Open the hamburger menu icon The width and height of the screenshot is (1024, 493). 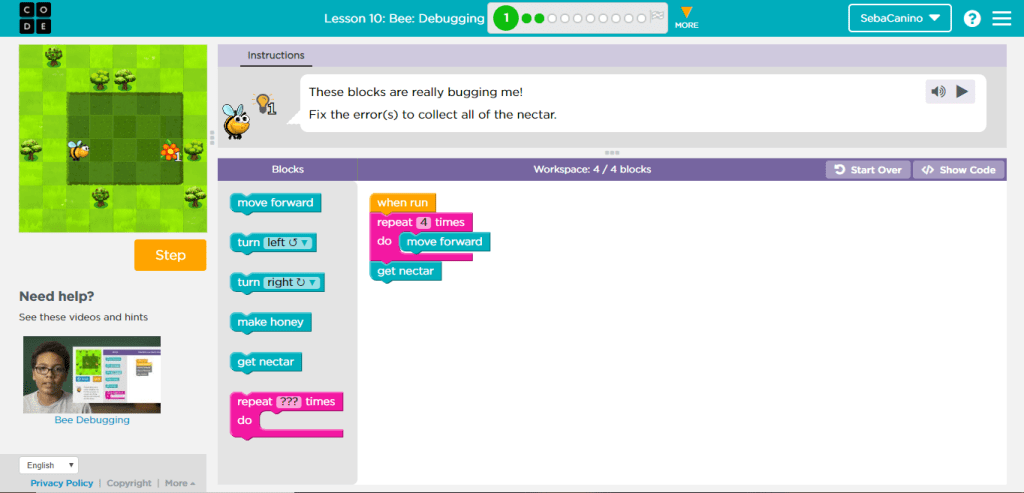(x=1001, y=18)
